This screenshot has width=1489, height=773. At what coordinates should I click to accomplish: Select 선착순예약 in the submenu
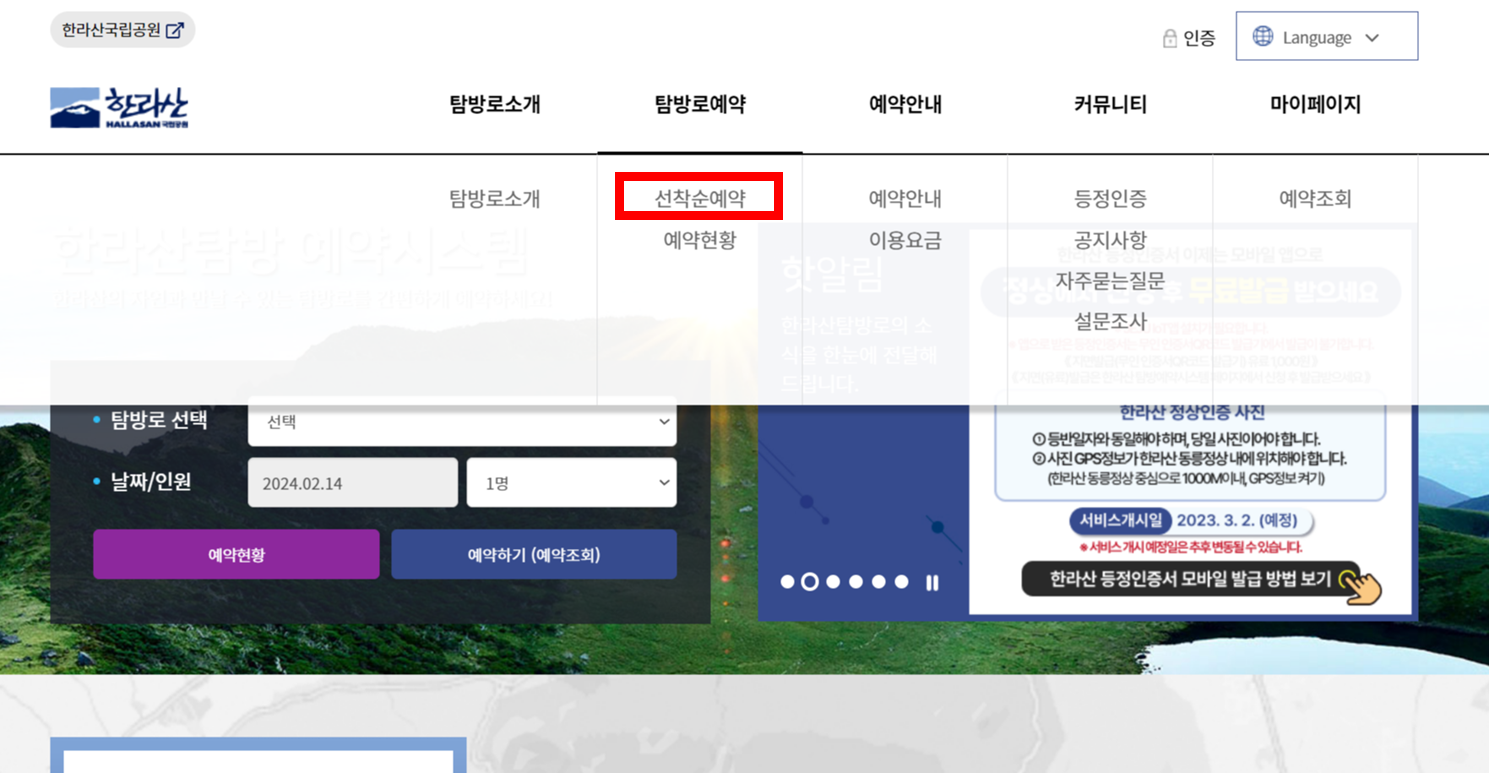(700, 198)
